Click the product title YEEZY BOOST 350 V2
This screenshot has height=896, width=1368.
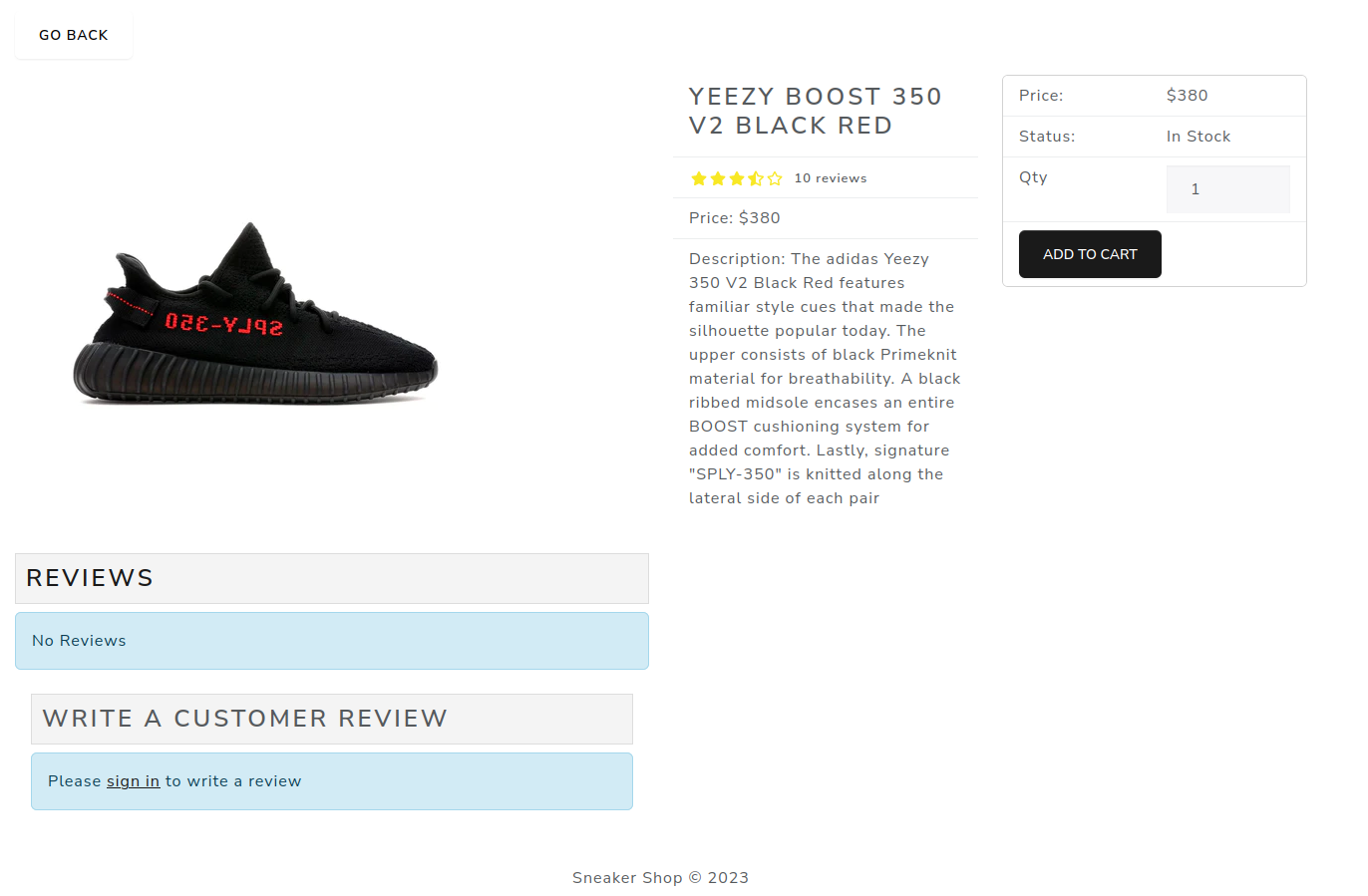click(815, 110)
